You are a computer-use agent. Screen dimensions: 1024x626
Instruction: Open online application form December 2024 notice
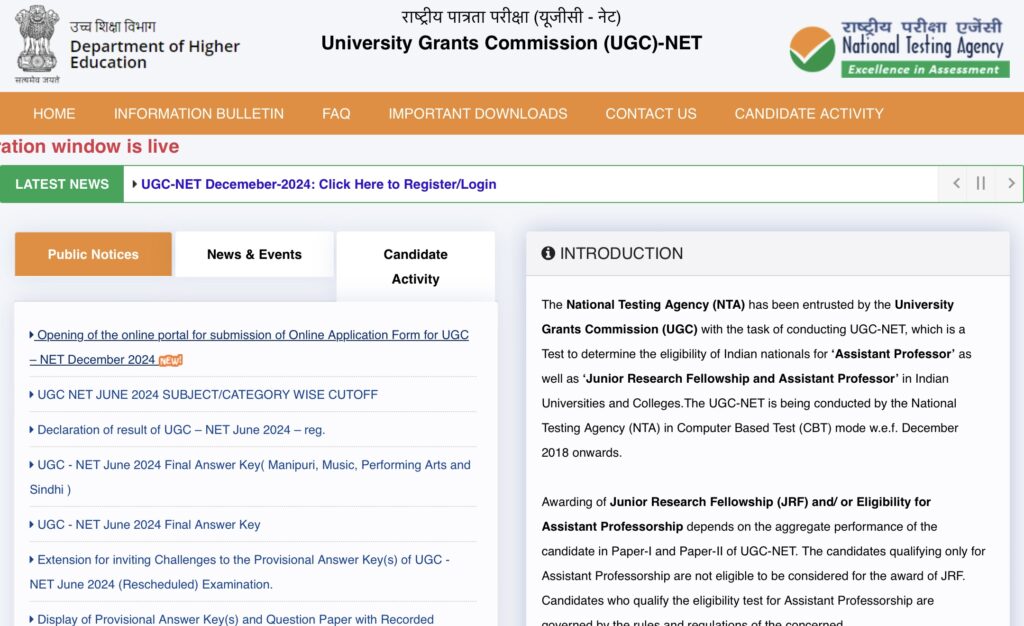pyautogui.click(x=249, y=347)
